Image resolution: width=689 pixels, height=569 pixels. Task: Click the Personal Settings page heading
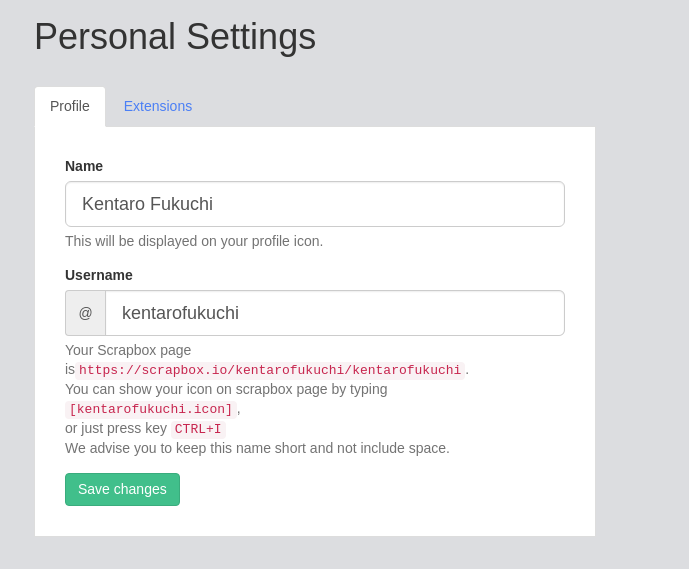(175, 37)
